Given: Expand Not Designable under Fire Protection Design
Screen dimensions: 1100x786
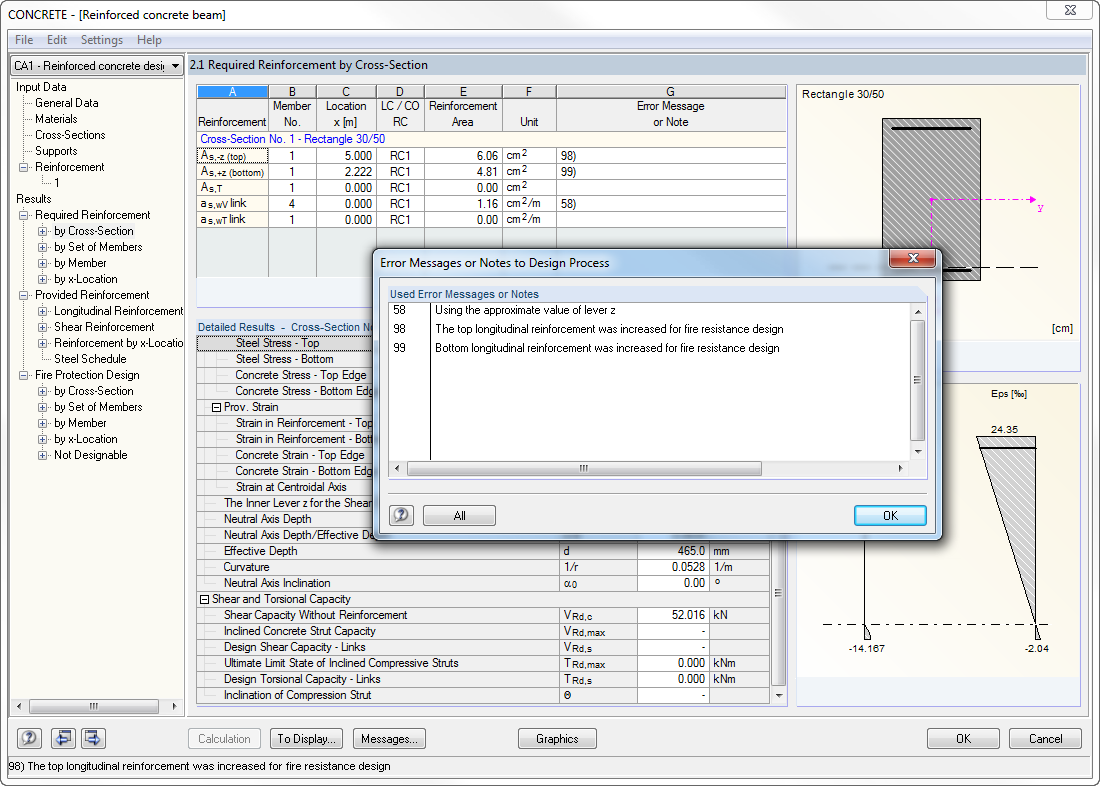Looking at the screenshot, I should pos(42,455).
